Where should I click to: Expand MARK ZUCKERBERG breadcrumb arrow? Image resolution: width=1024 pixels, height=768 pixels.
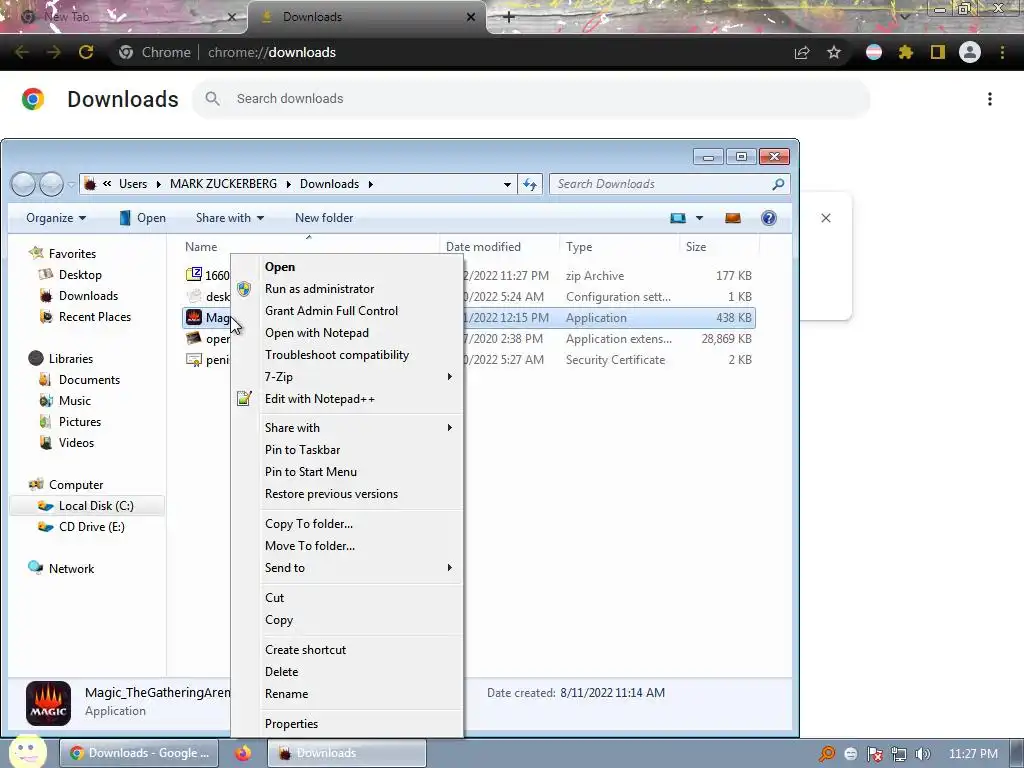(288, 184)
